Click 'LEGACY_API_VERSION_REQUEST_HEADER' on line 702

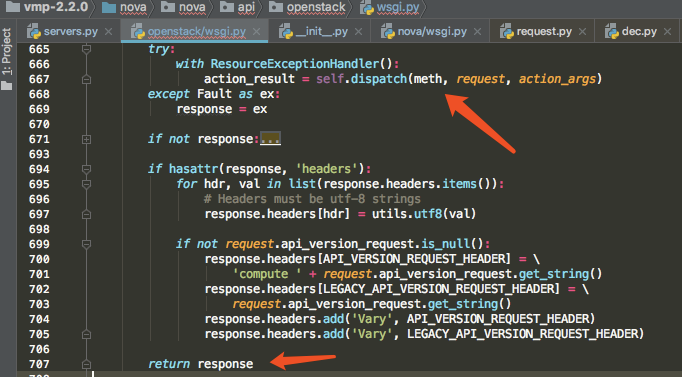tap(439, 289)
